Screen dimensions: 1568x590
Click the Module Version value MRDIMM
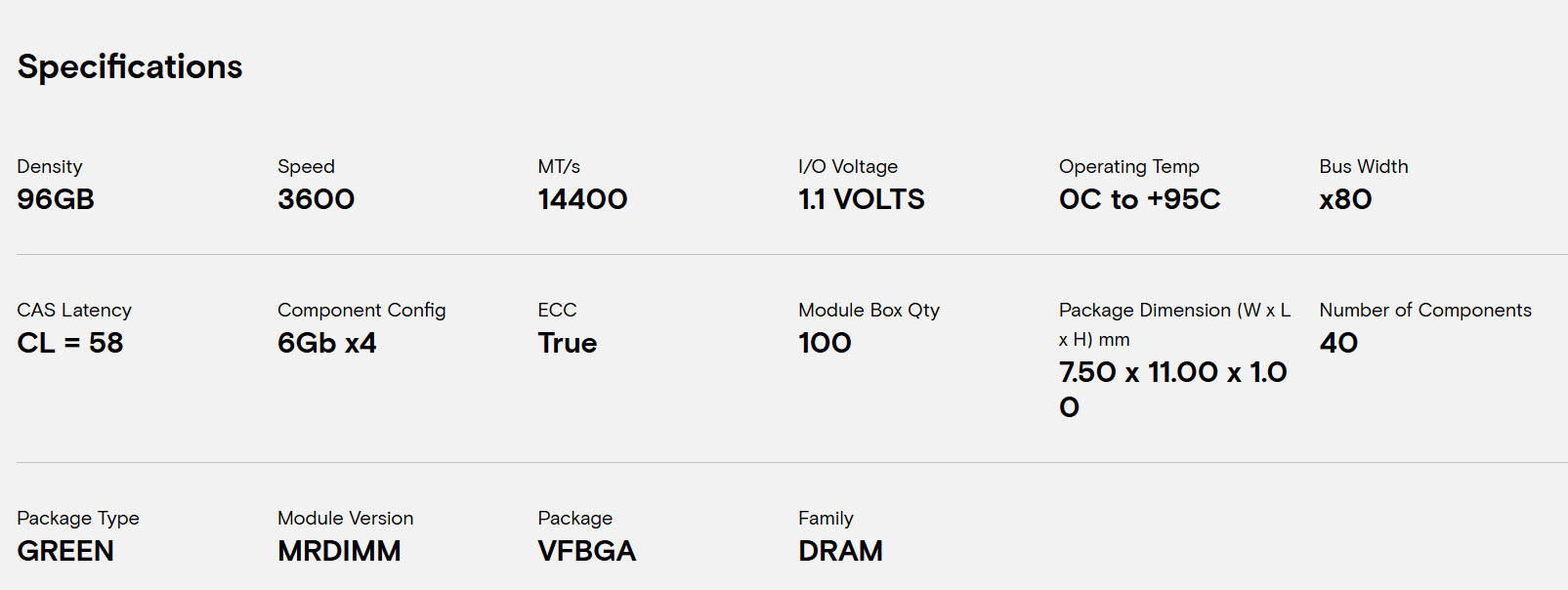tap(339, 551)
